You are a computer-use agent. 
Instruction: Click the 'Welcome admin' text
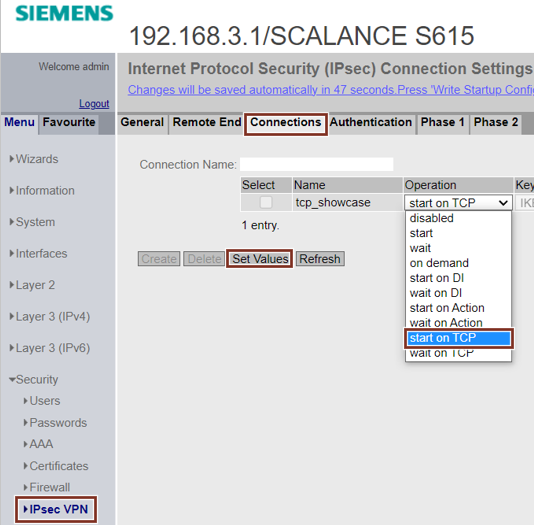point(74,67)
